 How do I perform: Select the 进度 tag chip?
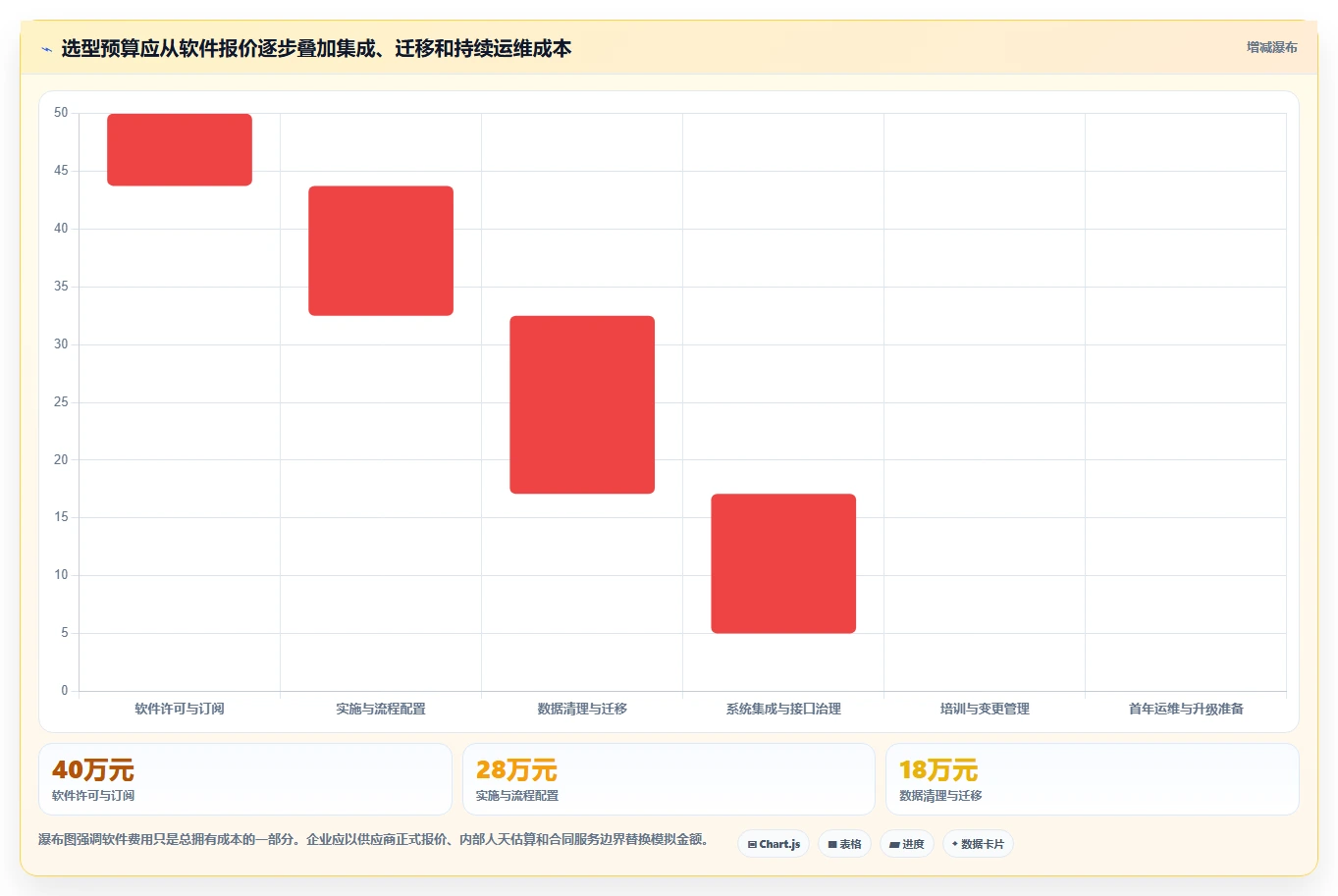click(x=907, y=844)
